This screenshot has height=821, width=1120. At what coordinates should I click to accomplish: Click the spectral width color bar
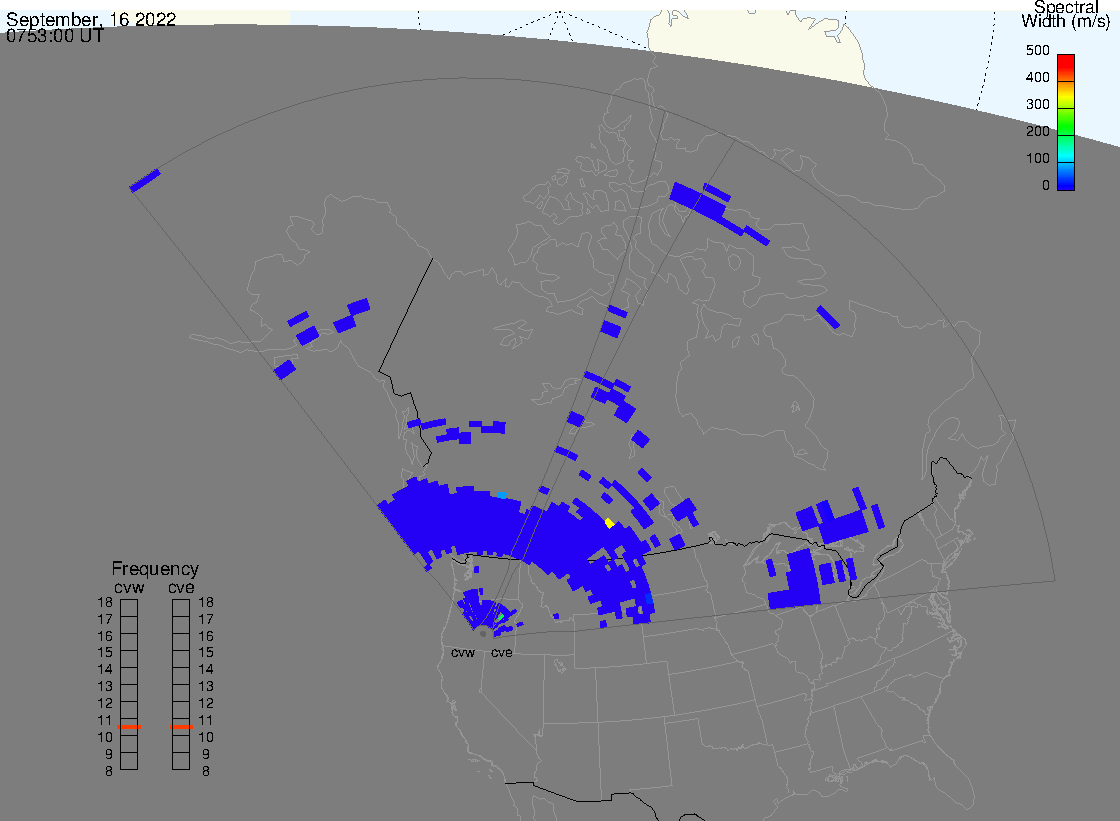(1066, 122)
